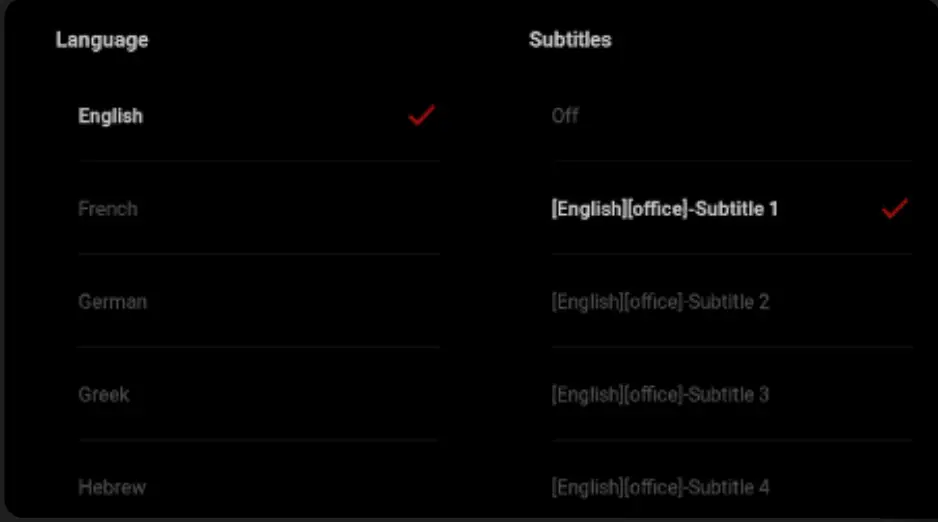Click the Subtitles section heading

[570, 40]
